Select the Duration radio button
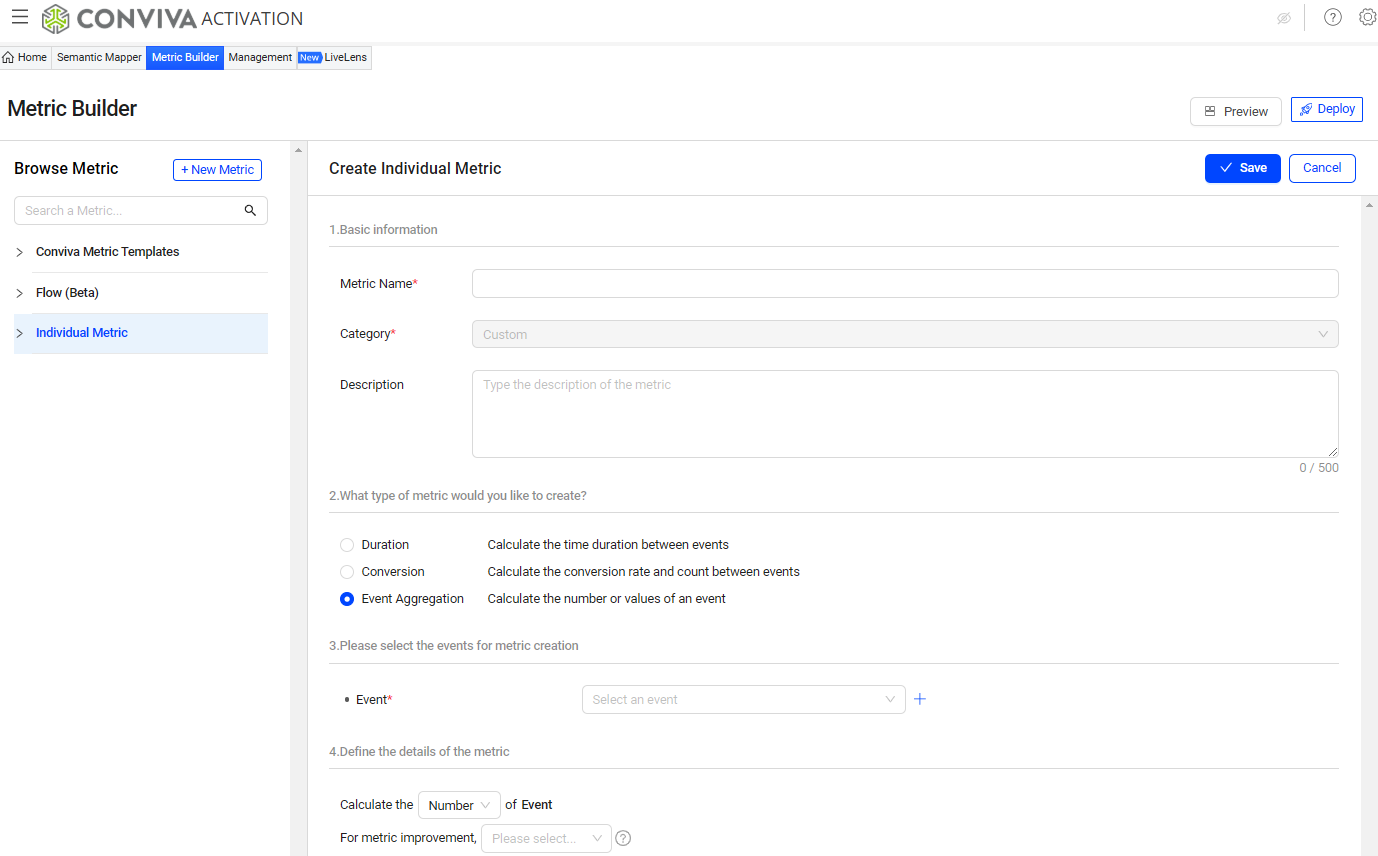Viewport: 1378px width, 856px height. tap(347, 545)
